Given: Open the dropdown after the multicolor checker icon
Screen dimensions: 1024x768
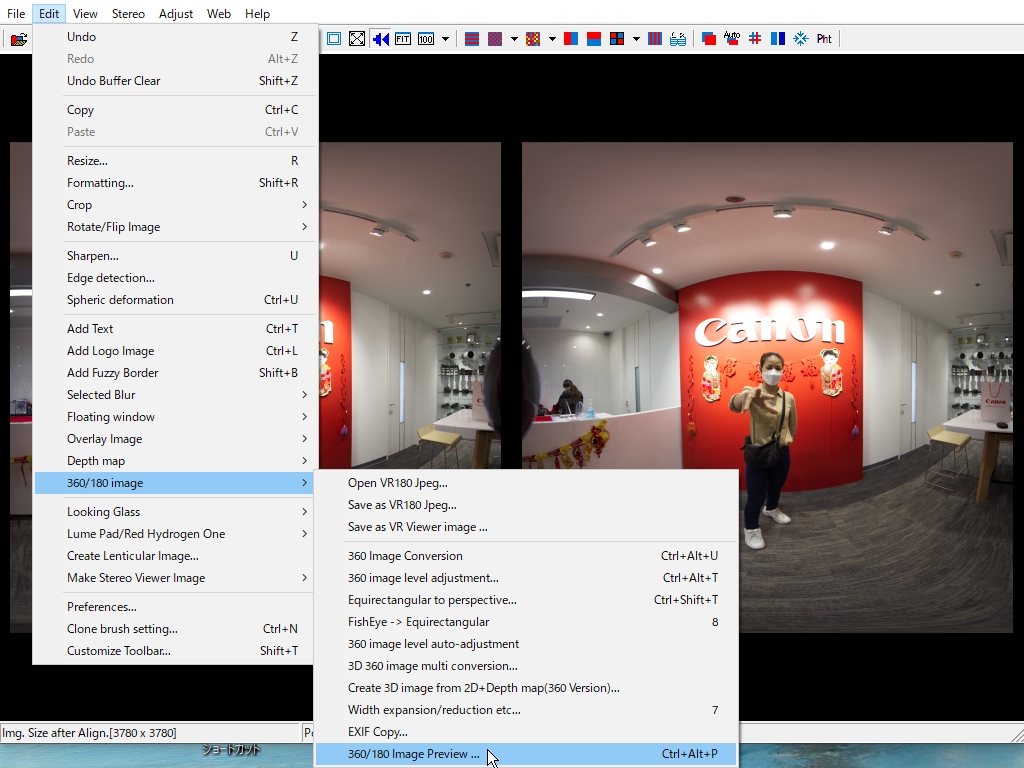Looking at the screenshot, I should pos(552,39).
